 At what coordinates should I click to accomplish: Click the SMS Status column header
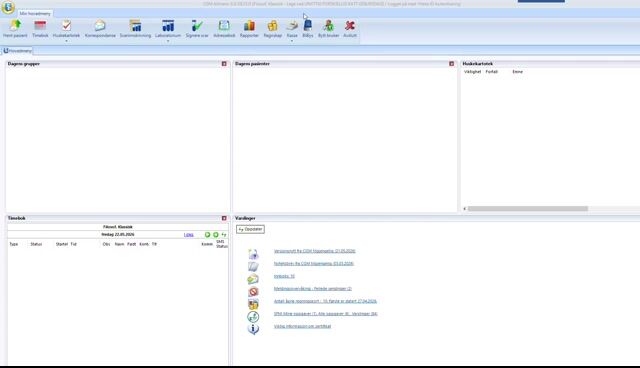tap(222, 244)
